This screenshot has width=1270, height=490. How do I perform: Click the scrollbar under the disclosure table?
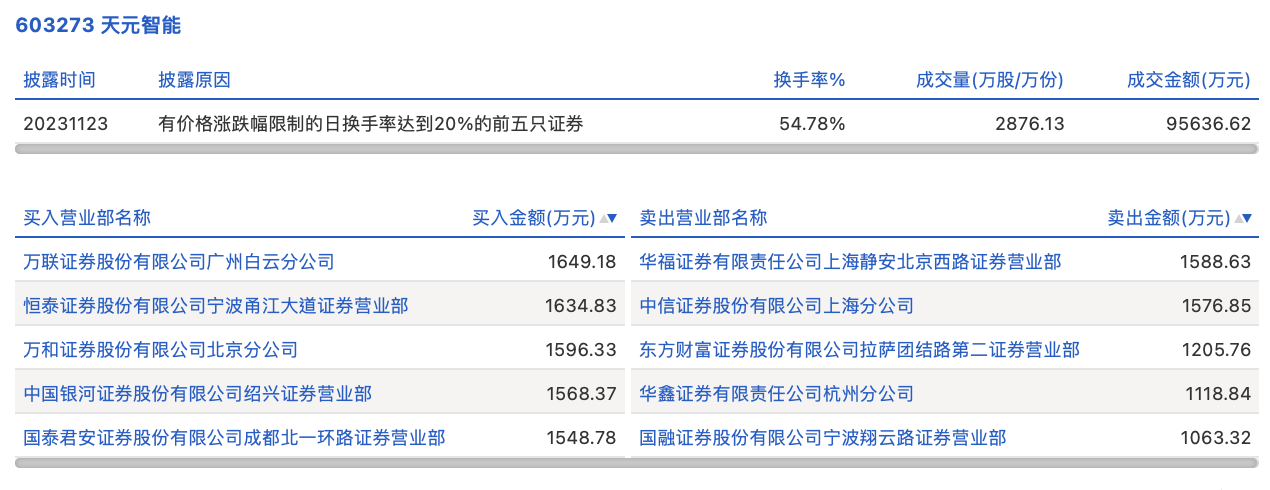pyautogui.click(x=636, y=149)
